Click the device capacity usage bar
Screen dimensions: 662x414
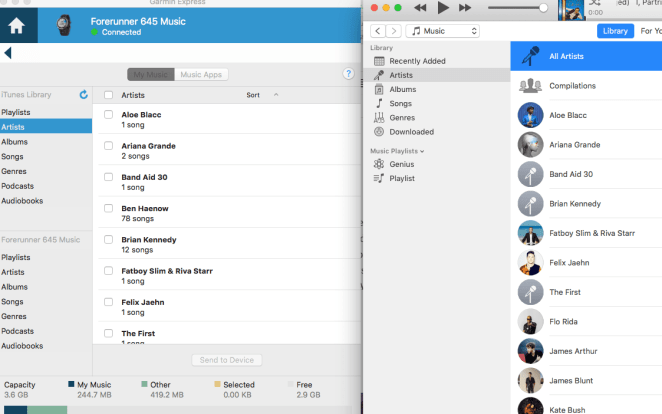[177, 410]
